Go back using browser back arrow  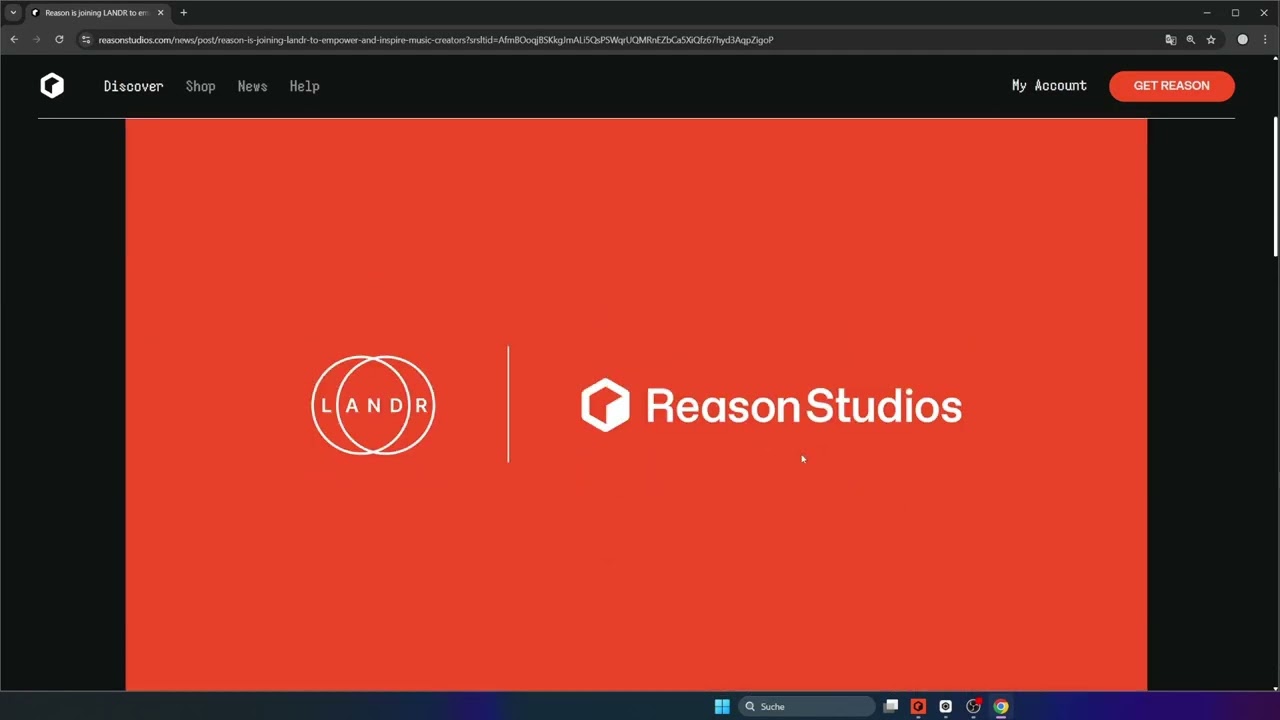pos(14,40)
